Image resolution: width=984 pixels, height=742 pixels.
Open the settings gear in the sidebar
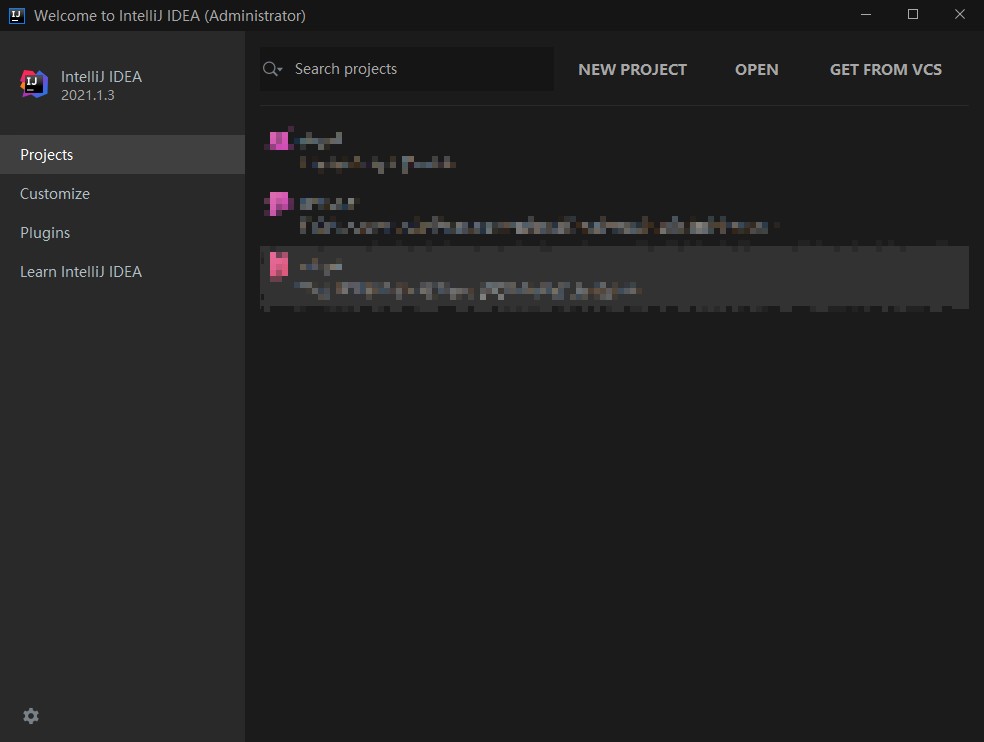(x=31, y=716)
